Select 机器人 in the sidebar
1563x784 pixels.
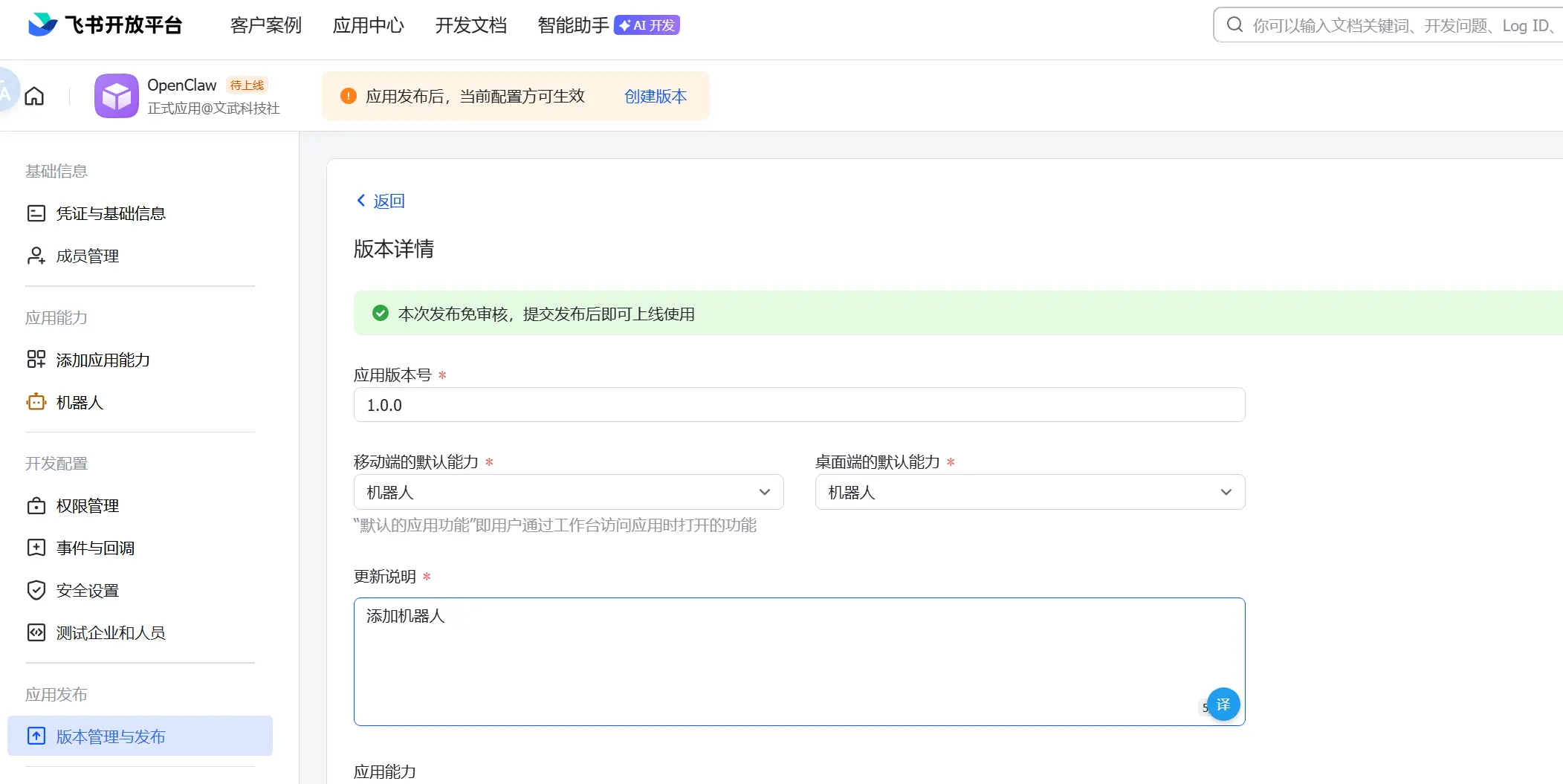tap(80, 403)
